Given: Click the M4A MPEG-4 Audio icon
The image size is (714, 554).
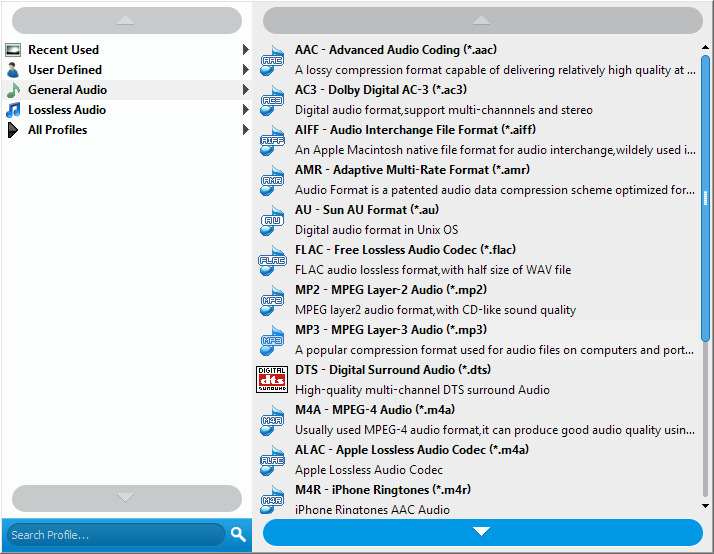Looking at the screenshot, I should point(272,421).
